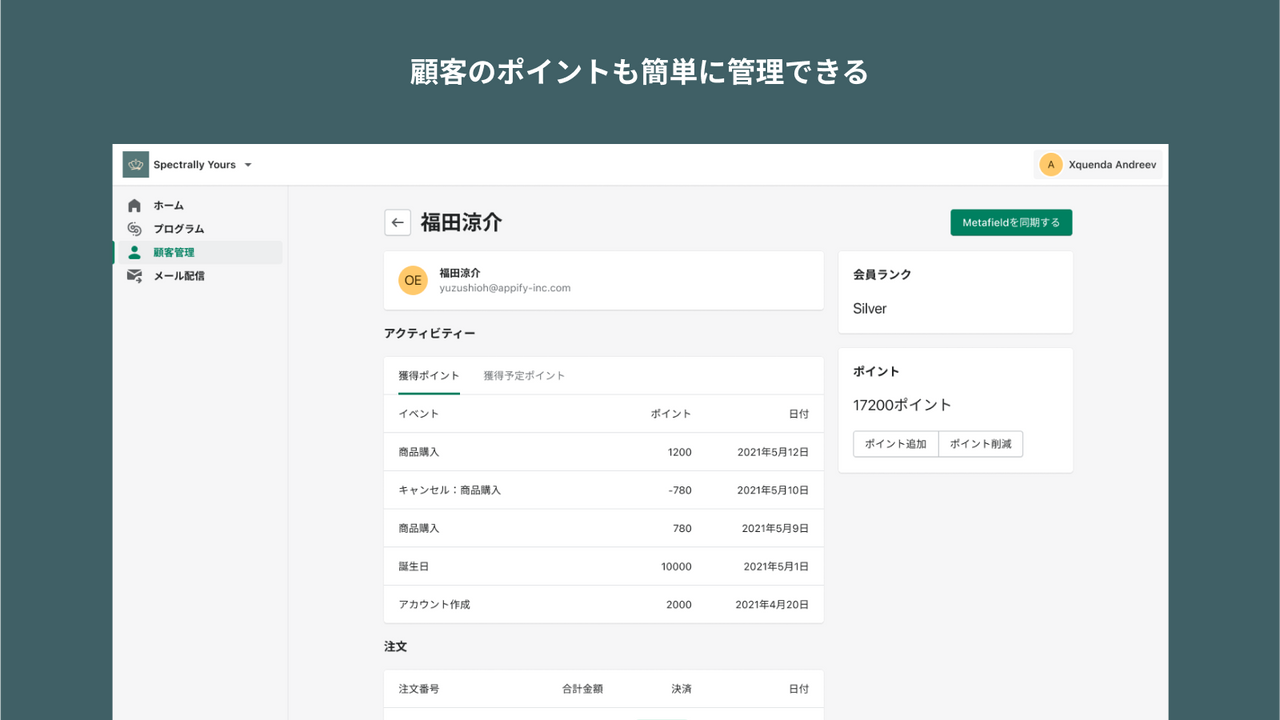The width and height of the screenshot is (1280, 720).
Task: Select the 誕生日 activity row
Action: [604, 566]
